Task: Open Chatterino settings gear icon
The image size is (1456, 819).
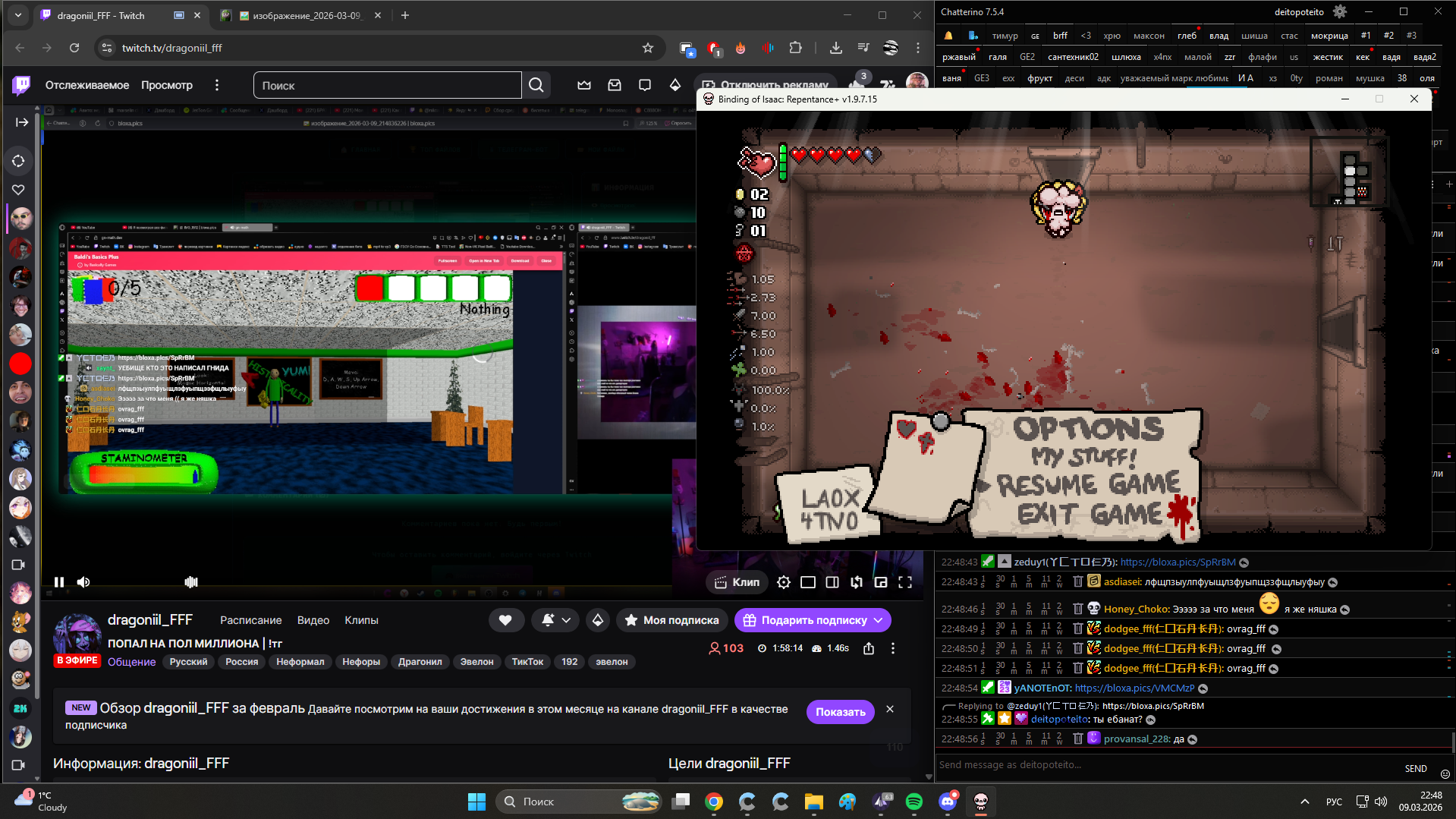Action: tap(1340, 12)
